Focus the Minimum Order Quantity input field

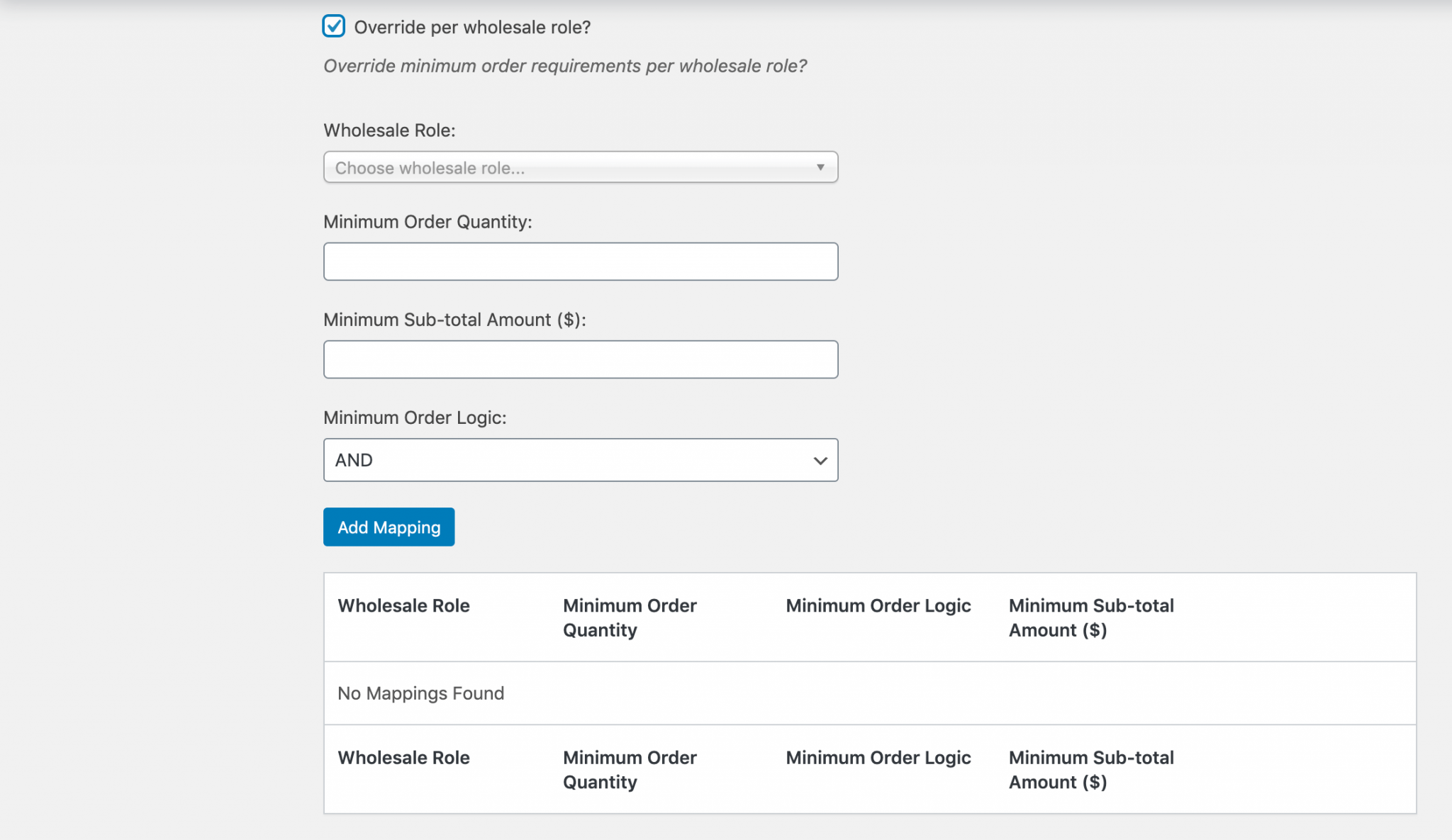(580, 262)
